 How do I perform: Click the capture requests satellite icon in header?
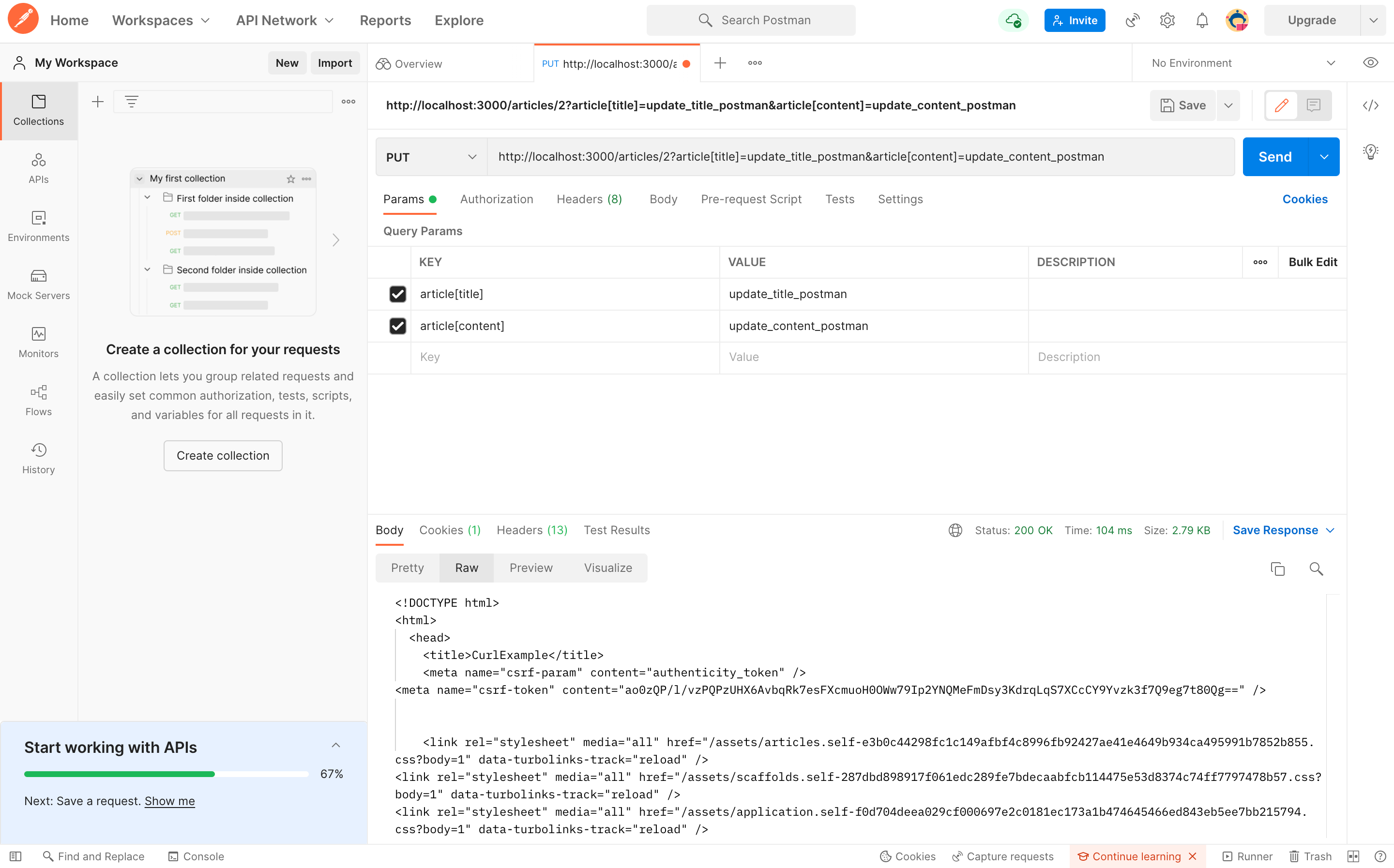(1132, 20)
